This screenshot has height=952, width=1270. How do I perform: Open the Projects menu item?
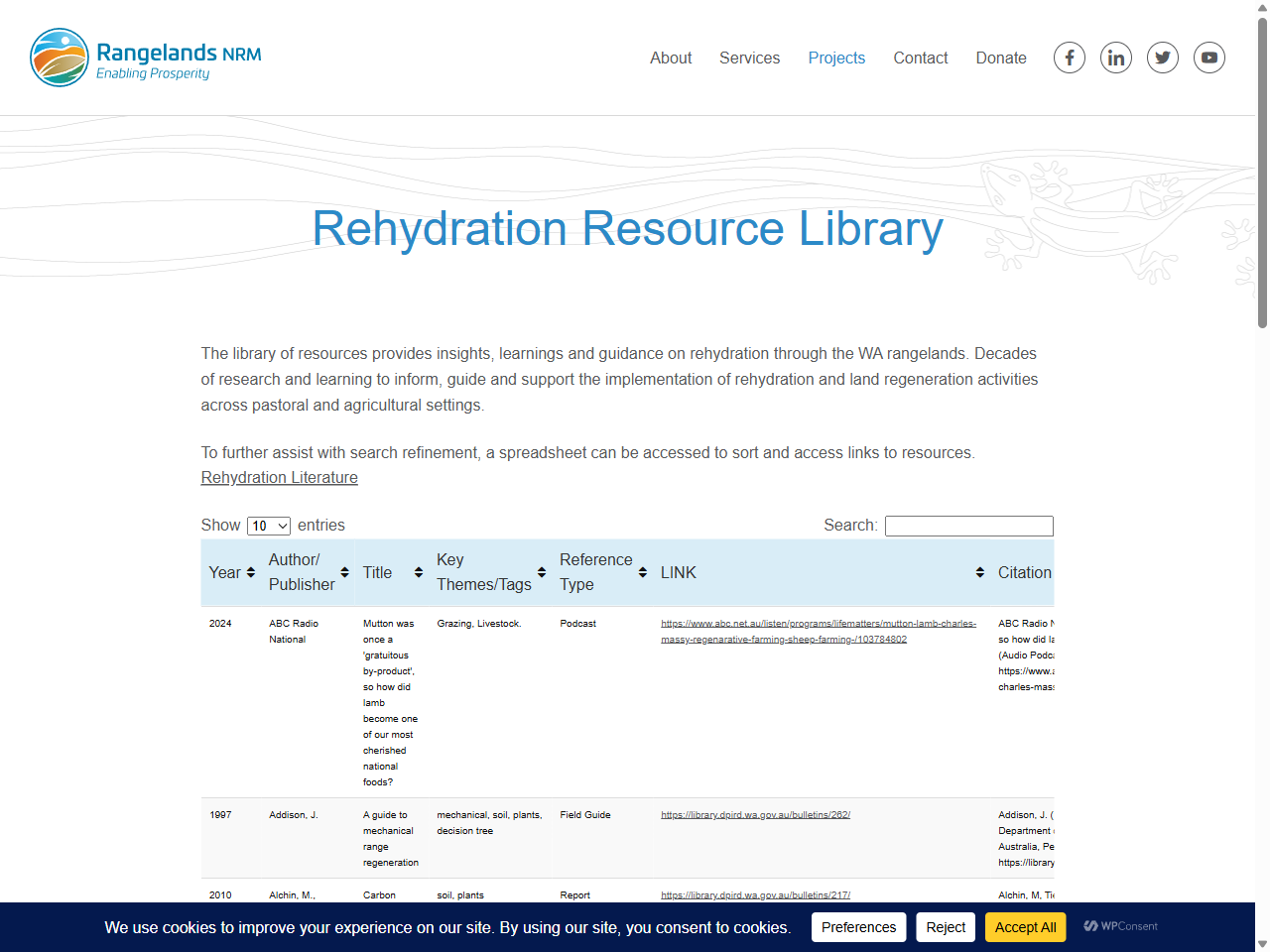tap(836, 58)
